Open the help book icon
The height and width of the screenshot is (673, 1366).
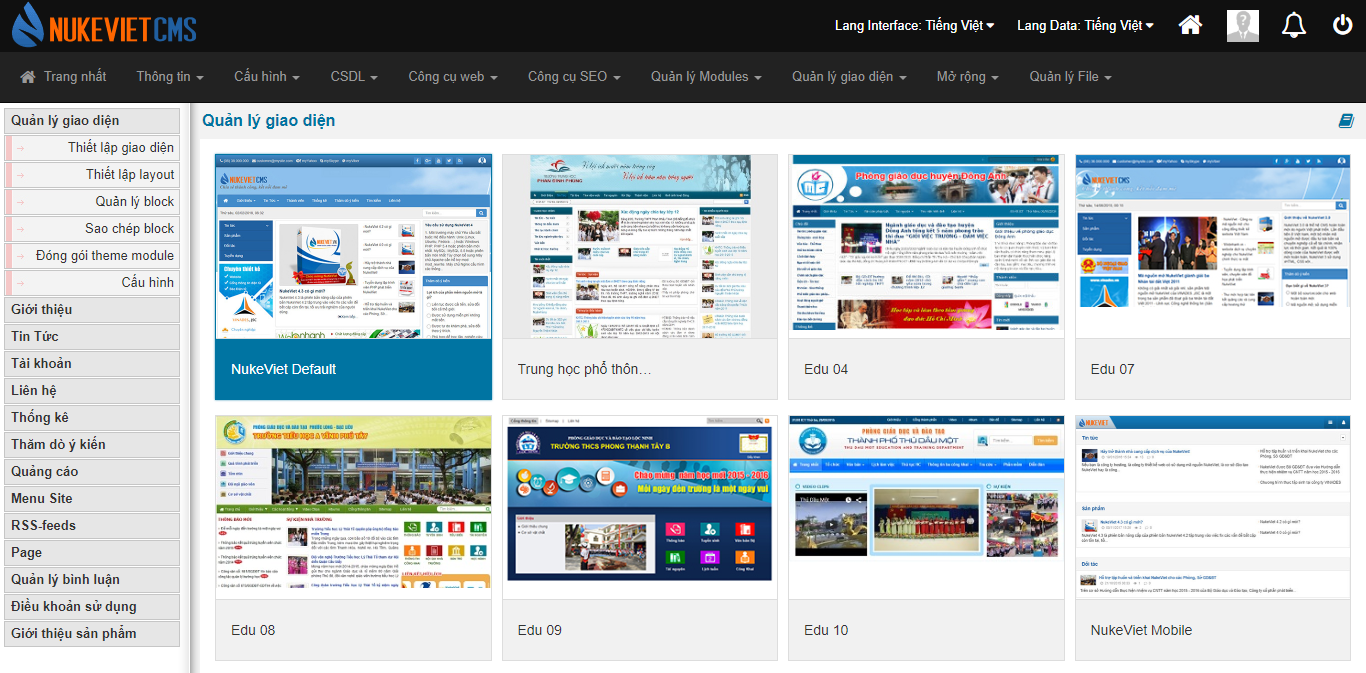(x=1346, y=121)
